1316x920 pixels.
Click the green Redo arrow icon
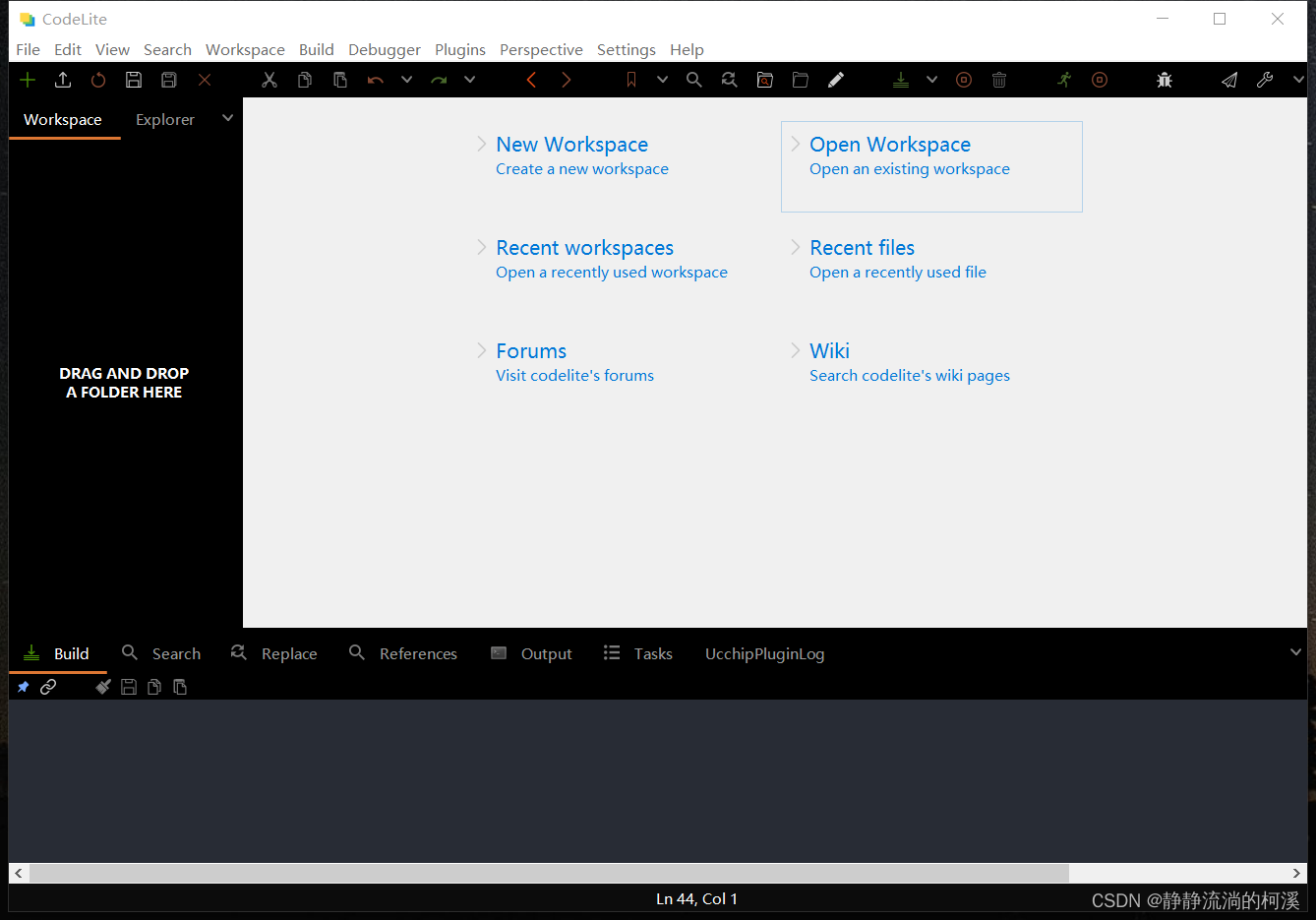(439, 80)
